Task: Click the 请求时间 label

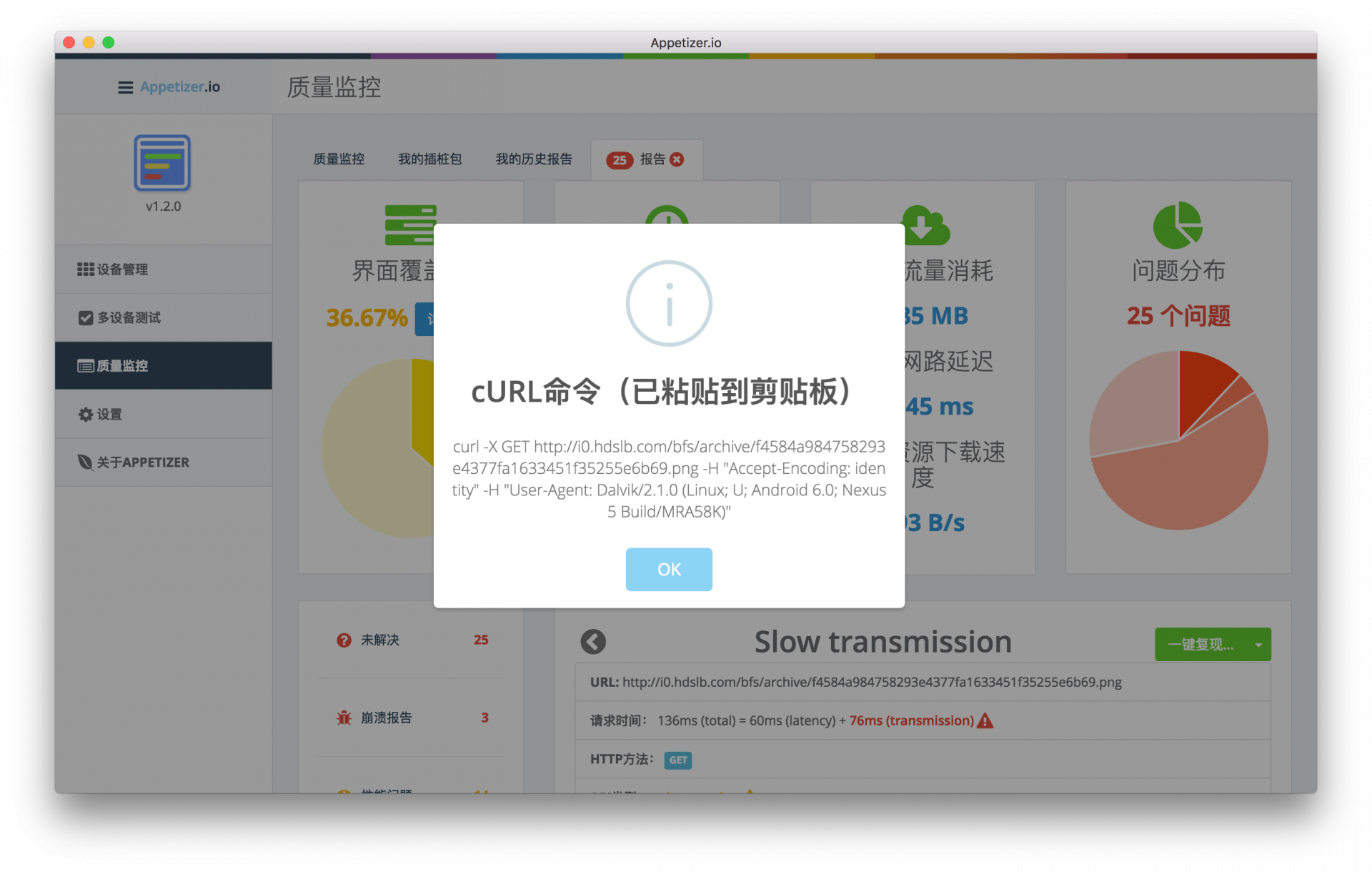Action: click(x=618, y=720)
